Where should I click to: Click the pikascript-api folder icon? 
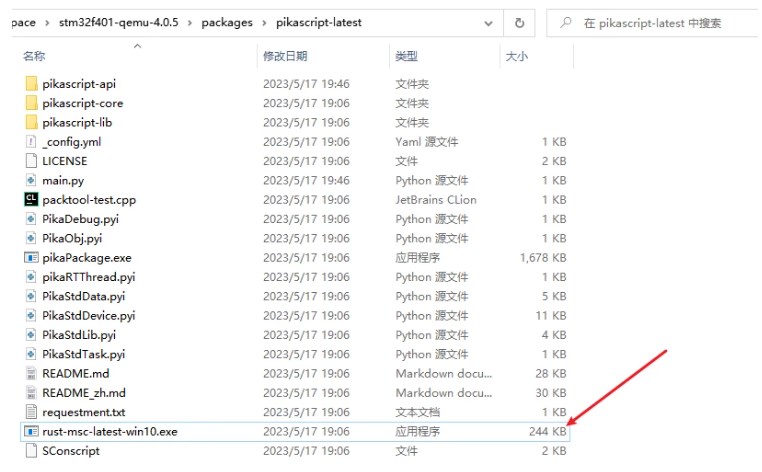tap(31, 84)
